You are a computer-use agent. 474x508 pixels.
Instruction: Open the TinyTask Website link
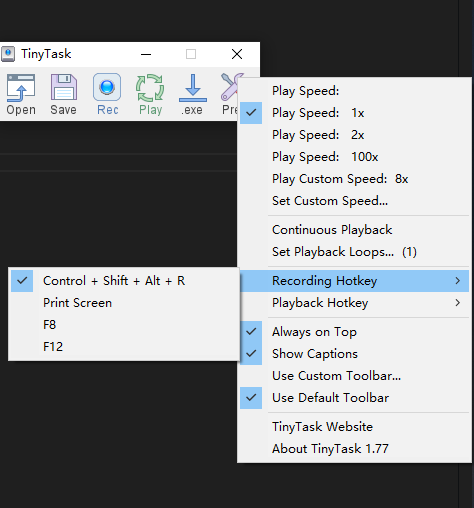coord(354,427)
